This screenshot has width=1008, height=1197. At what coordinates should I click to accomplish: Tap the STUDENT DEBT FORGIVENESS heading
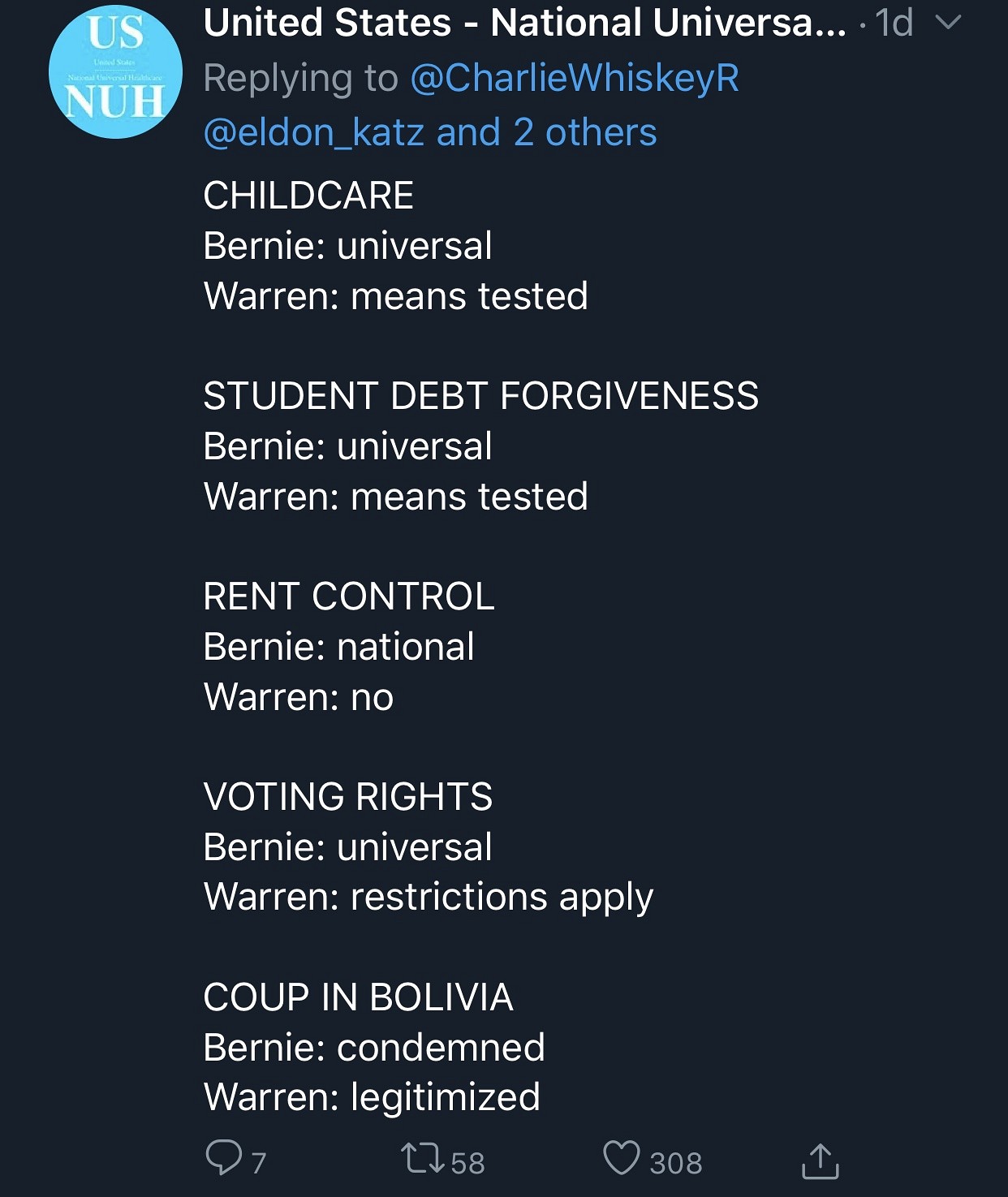480,396
